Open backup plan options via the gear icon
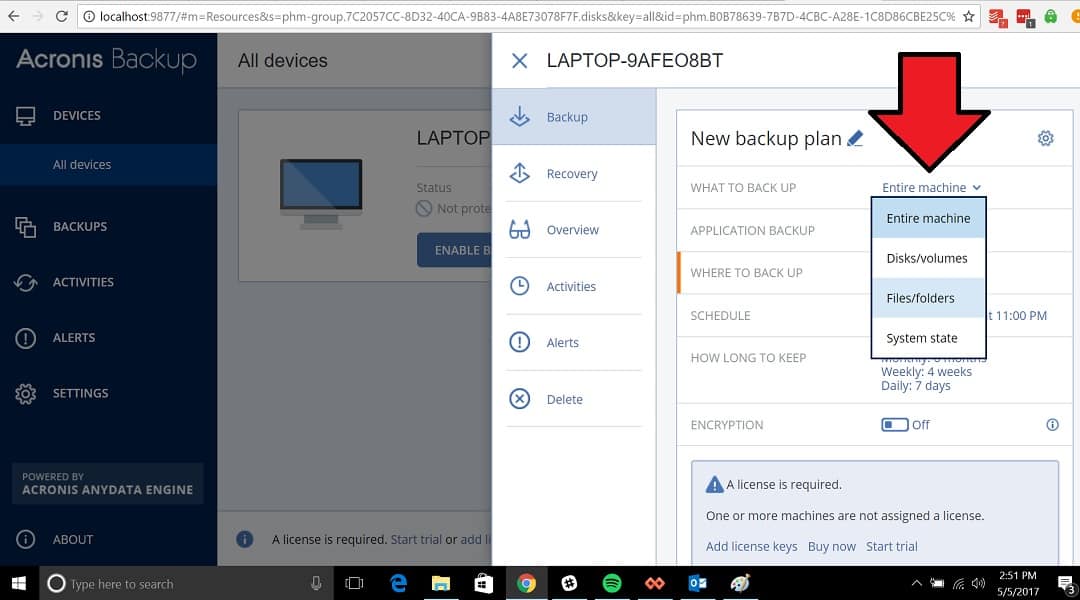Image resolution: width=1080 pixels, height=600 pixels. [1045, 138]
